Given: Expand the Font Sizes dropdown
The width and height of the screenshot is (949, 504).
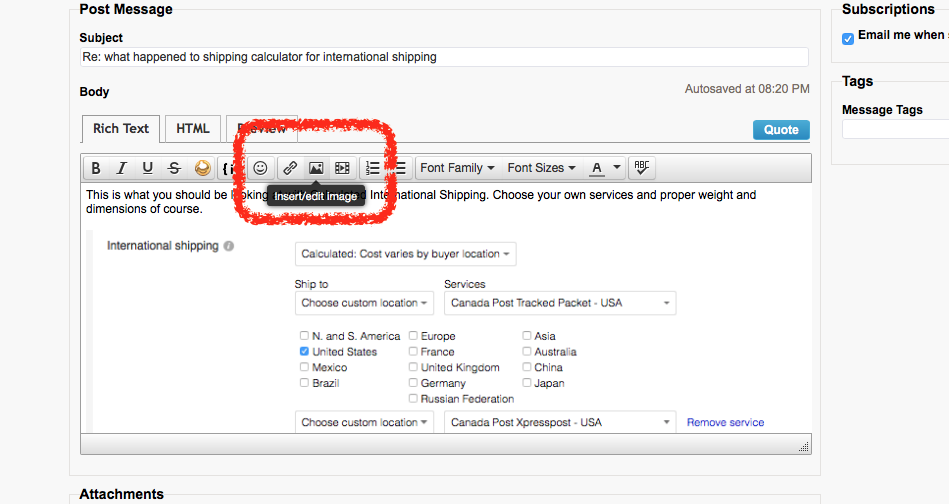Looking at the screenshot, I should 541,168.
